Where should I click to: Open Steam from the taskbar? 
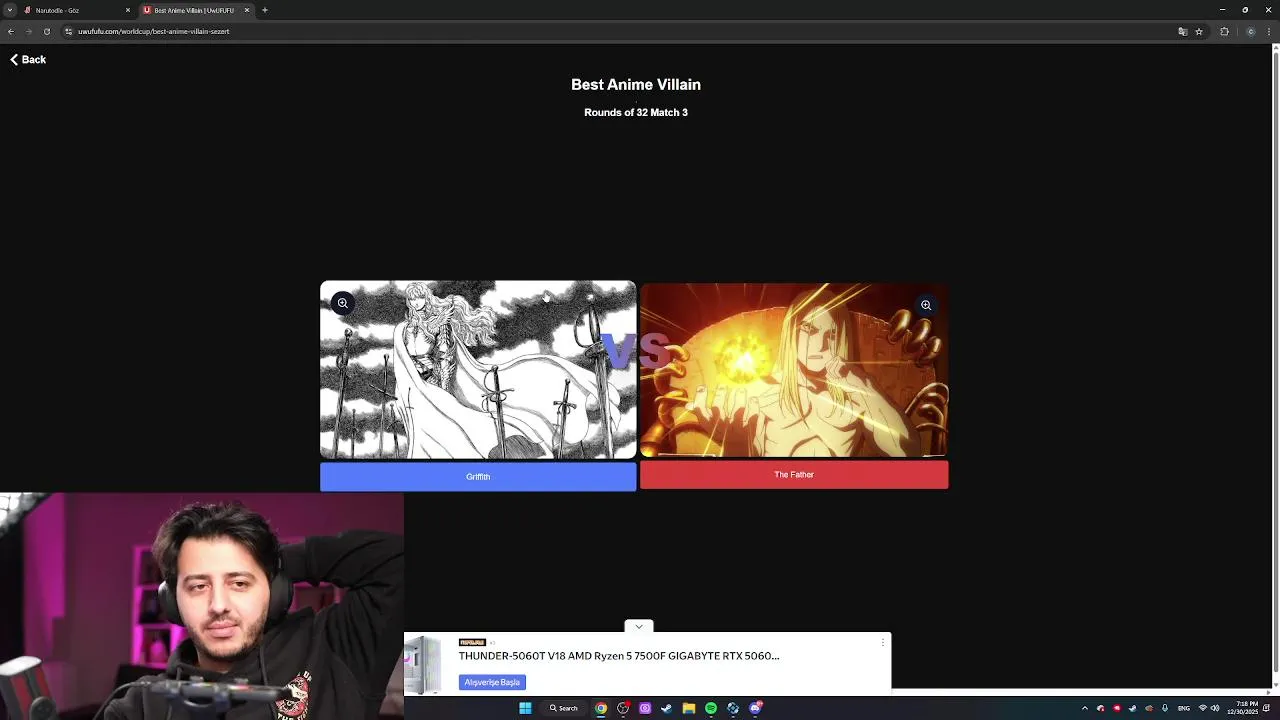pos(667,708)
